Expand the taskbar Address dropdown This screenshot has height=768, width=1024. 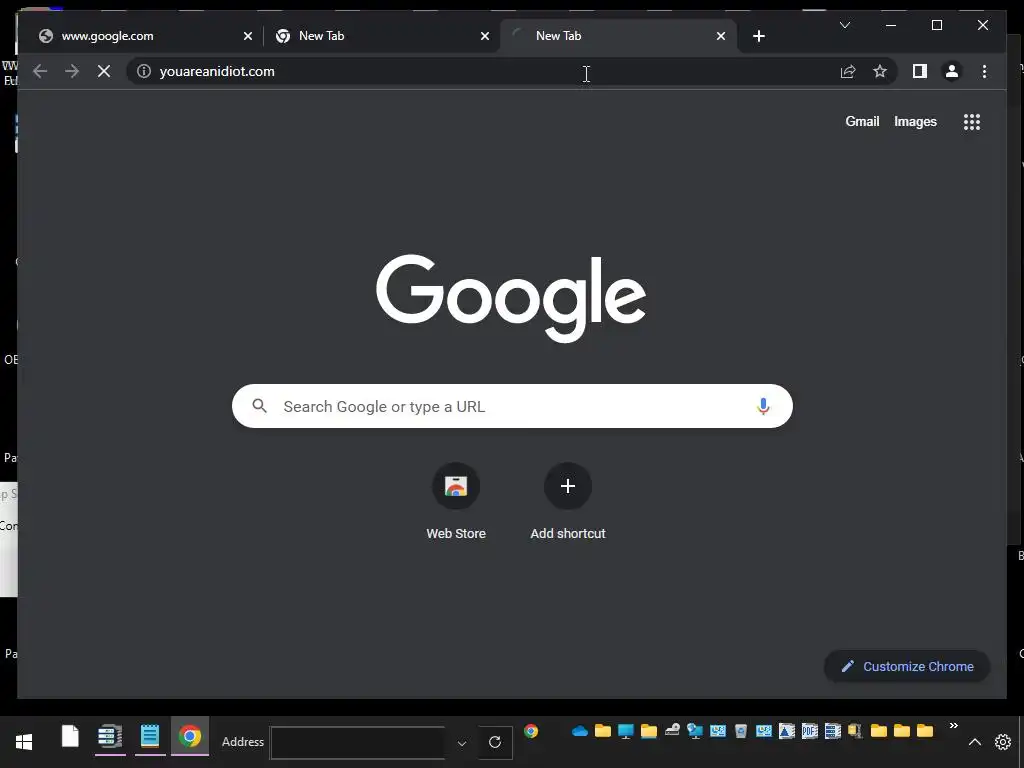click(x=462, y=743)
